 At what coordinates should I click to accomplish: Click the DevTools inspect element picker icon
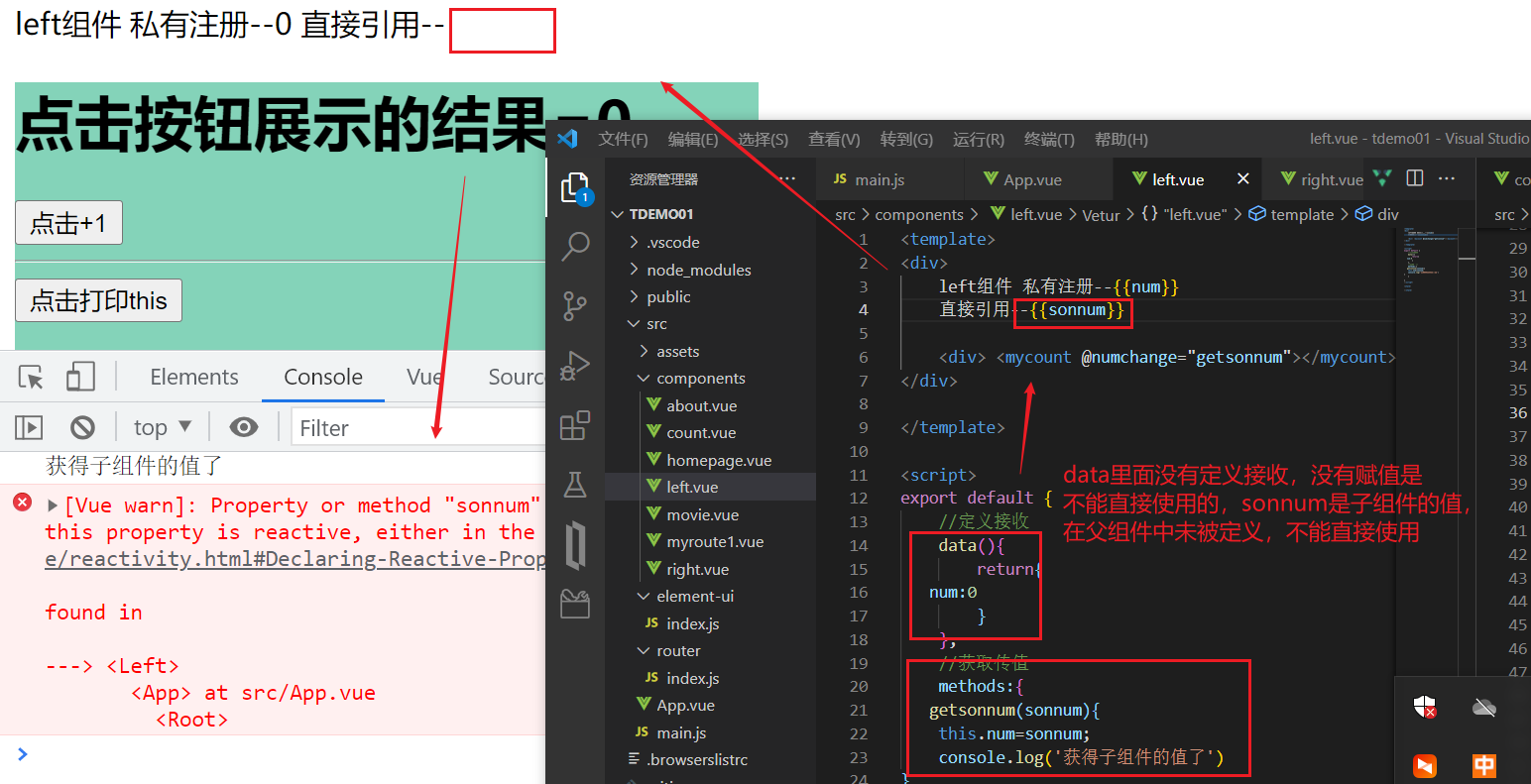coord(31,377)
